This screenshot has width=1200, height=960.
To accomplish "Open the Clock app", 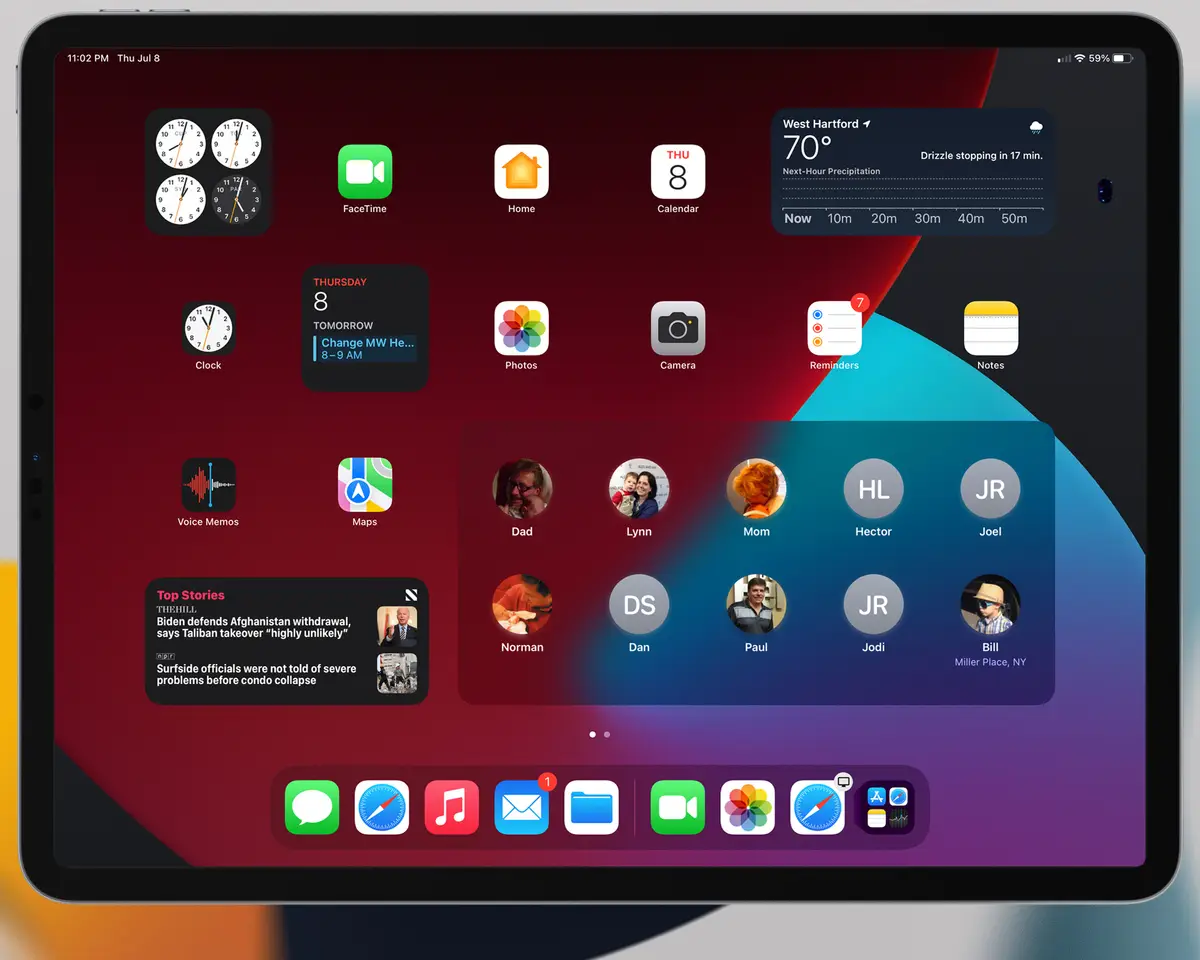I will pyautogui.click(x=208, y=328).
